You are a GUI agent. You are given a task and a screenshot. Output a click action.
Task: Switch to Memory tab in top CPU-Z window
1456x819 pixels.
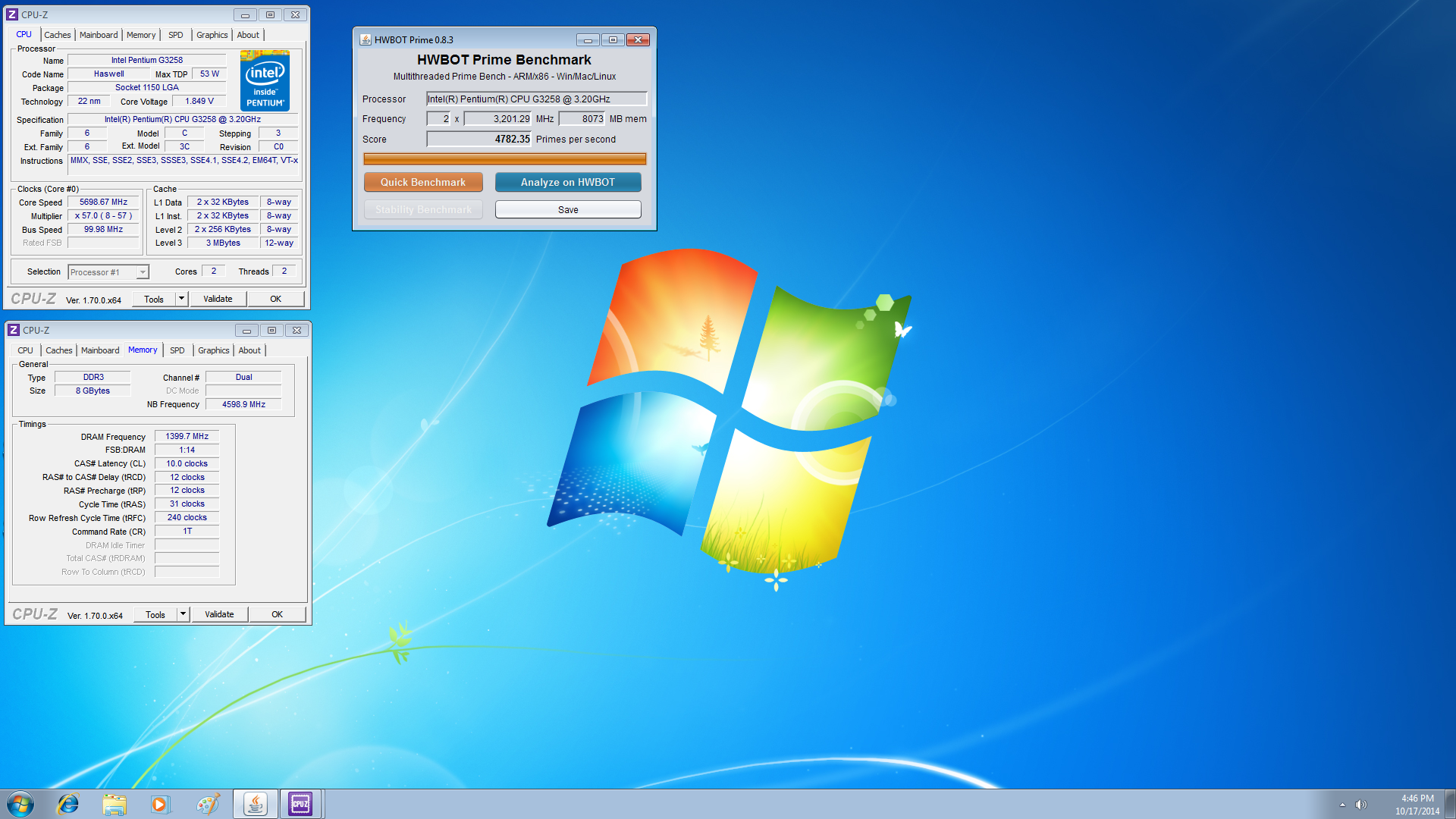[141, 35]
